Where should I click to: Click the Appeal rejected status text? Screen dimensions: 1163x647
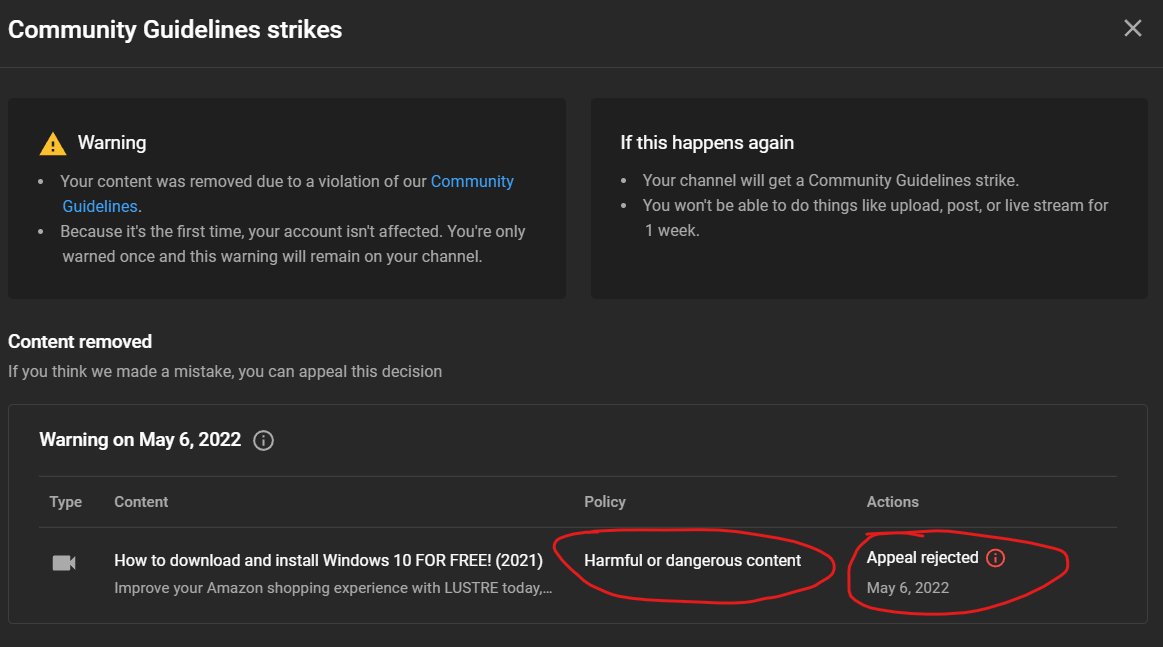pos(922,557)
